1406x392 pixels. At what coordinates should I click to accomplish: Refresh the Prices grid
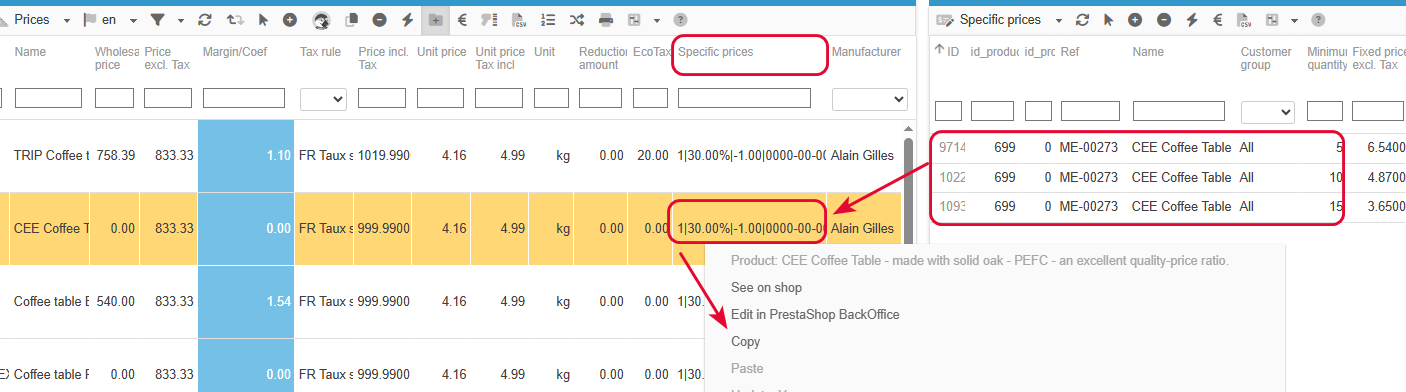[205, 20]
